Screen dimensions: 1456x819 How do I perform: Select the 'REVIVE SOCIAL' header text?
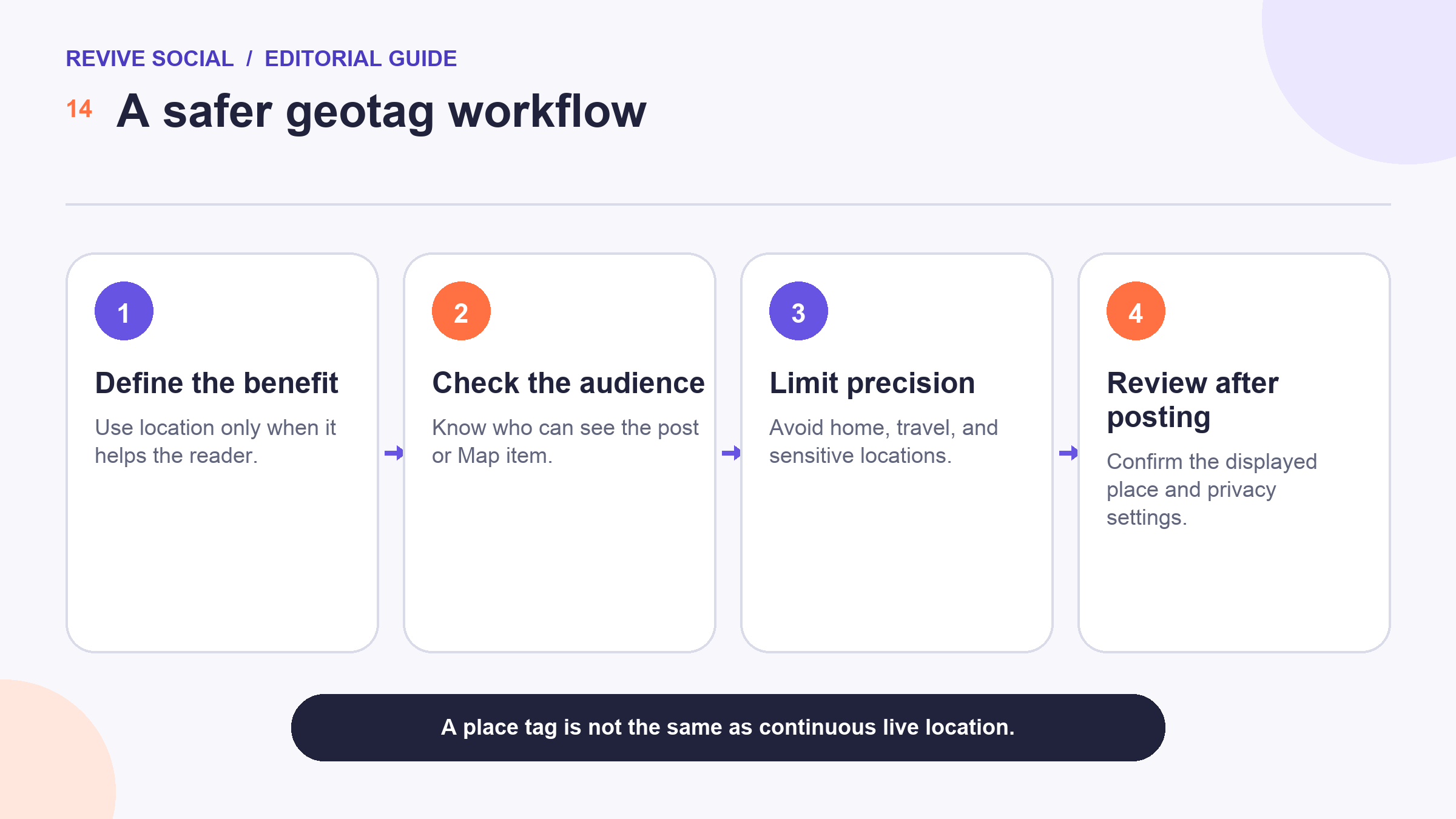[149, 59]
